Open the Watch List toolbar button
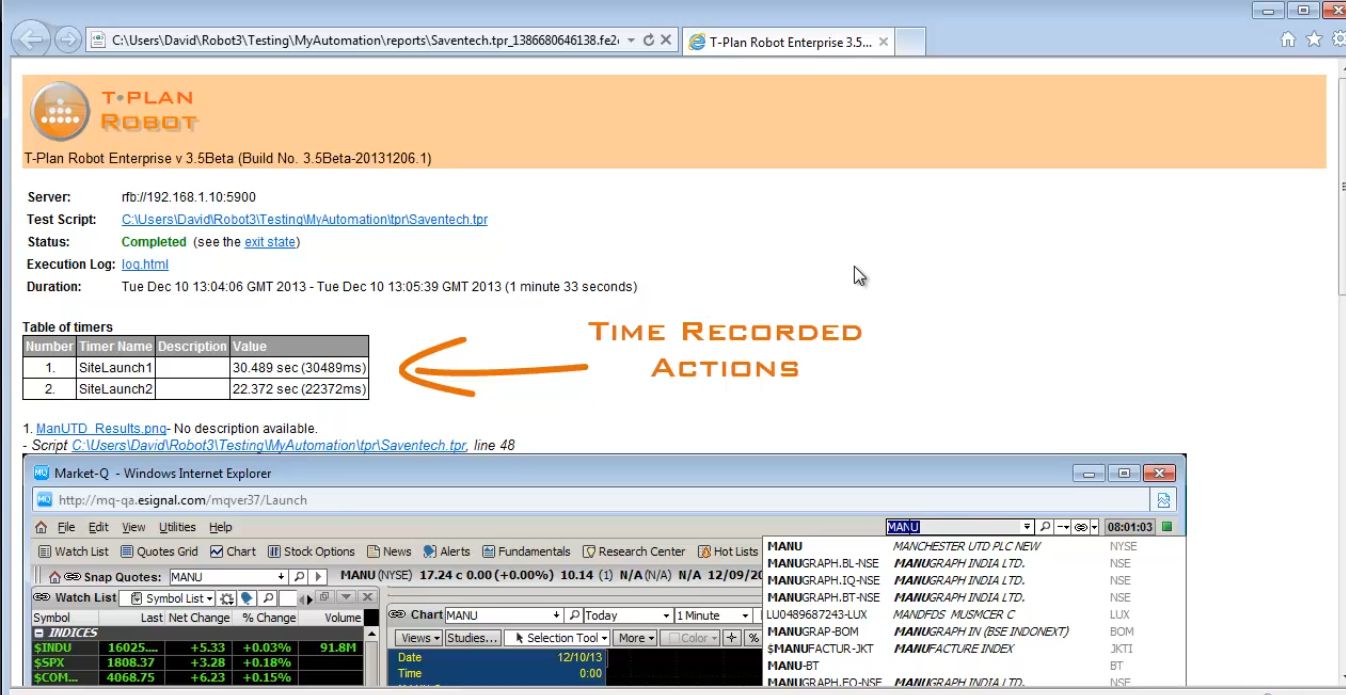Screen dimensions: 1346x695 pos(73,551)
